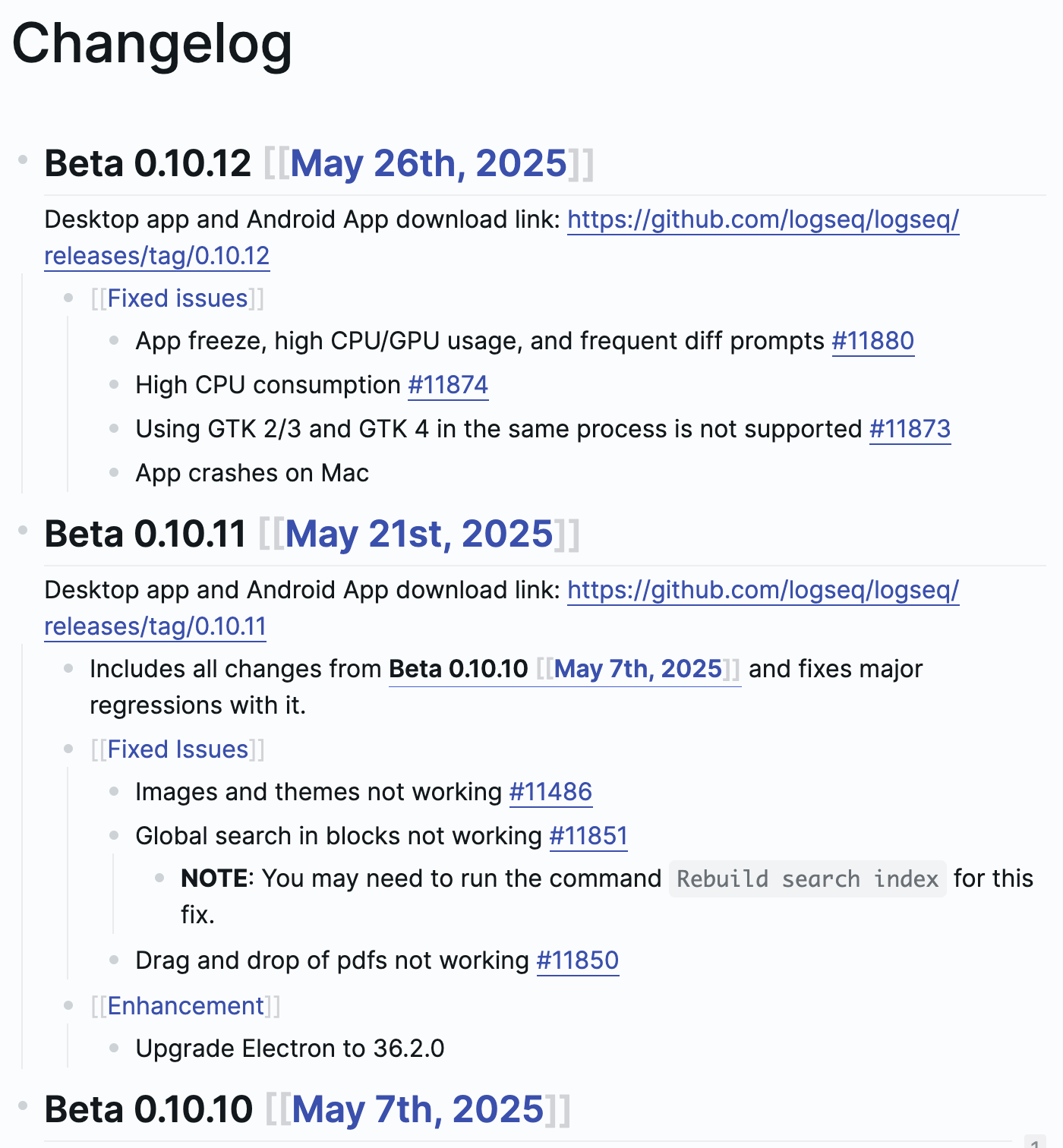
Task: Click bullet beside App crashes on Mac
Action: point(114,472)
